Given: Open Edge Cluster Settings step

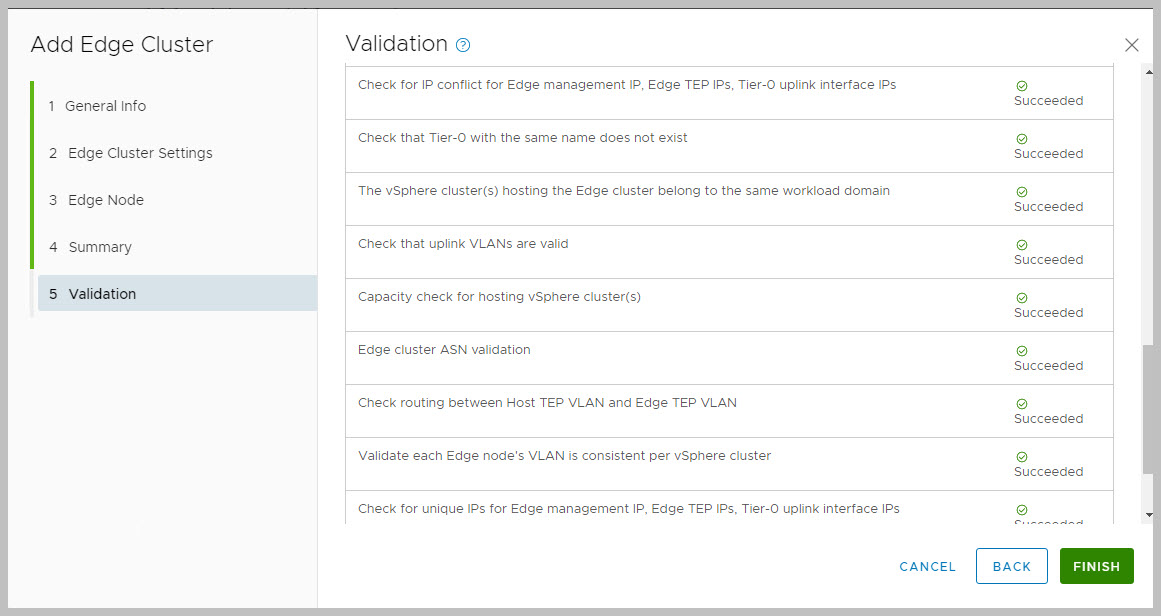Looking at the screenshot, I should 140,153.
